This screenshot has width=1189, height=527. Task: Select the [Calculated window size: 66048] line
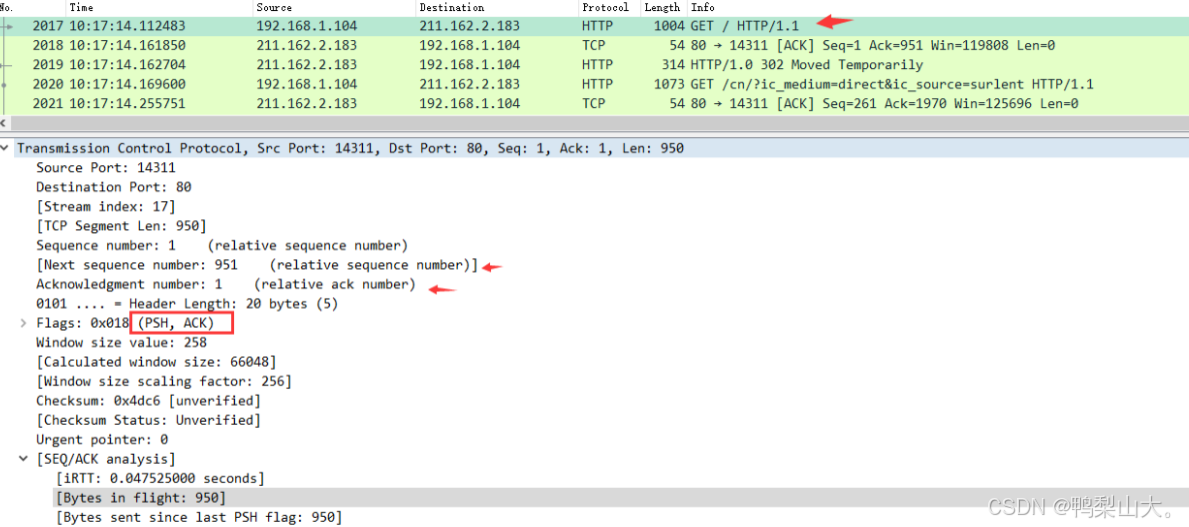coord(156,362)
